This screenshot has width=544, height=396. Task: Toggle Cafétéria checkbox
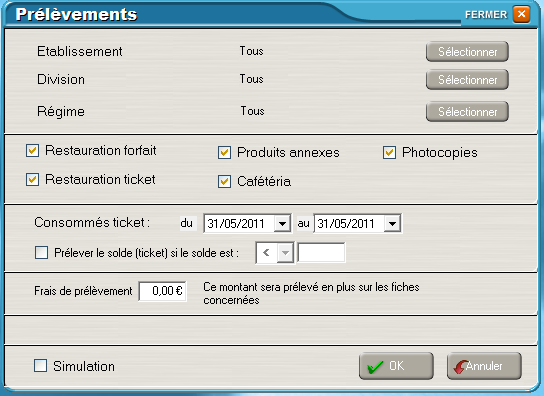(224, 182)
